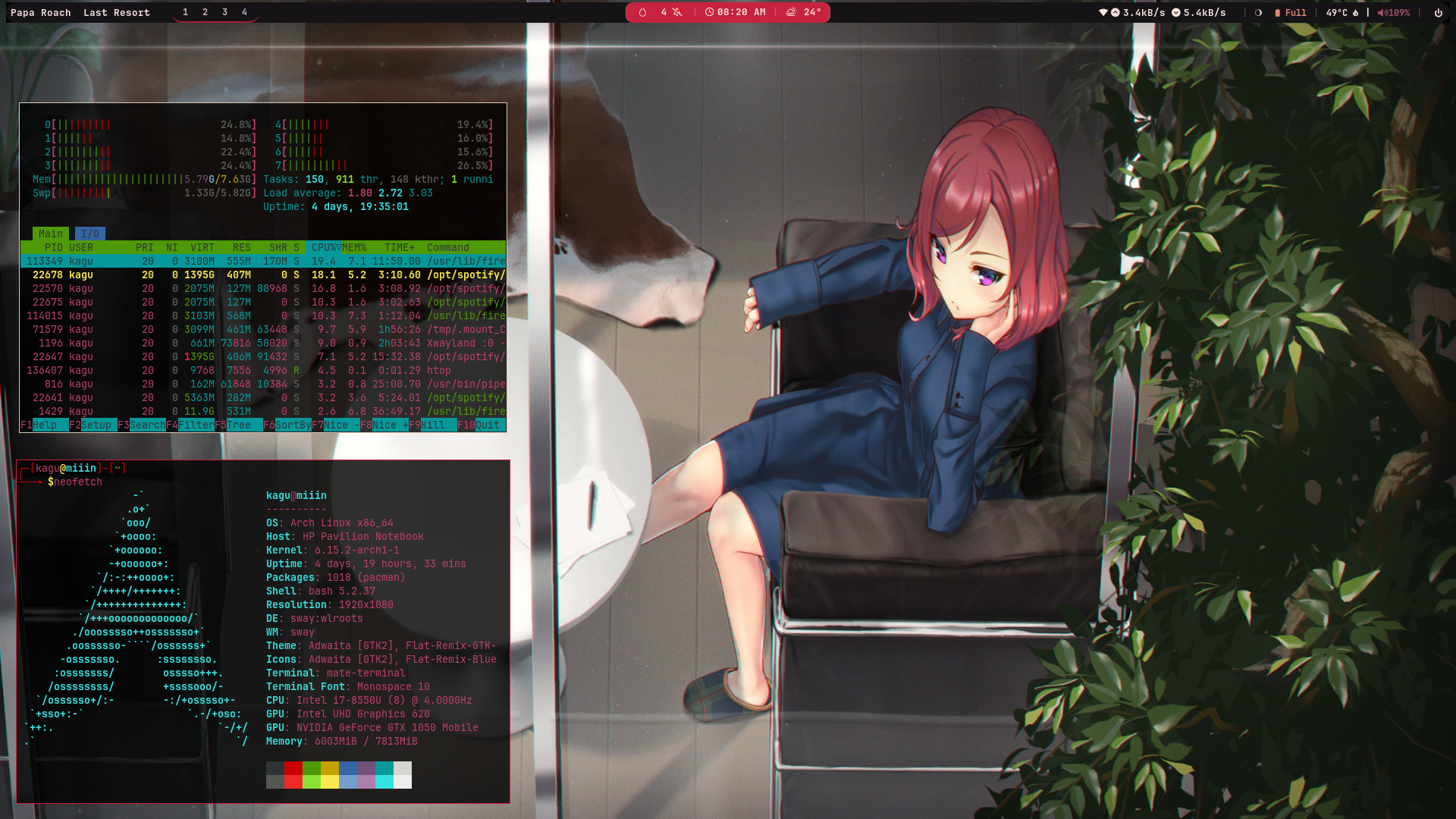This screenshot has height=819, width=1456.
Task: Click the F5 Tree button in htop
Action: click(239, 425)
